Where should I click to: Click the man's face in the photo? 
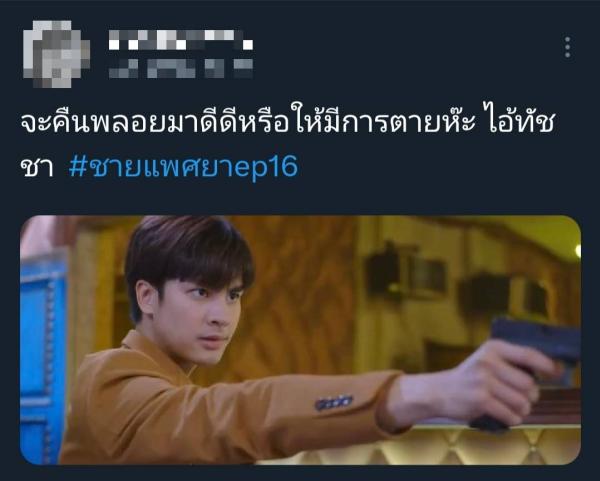tap(195, 320)
